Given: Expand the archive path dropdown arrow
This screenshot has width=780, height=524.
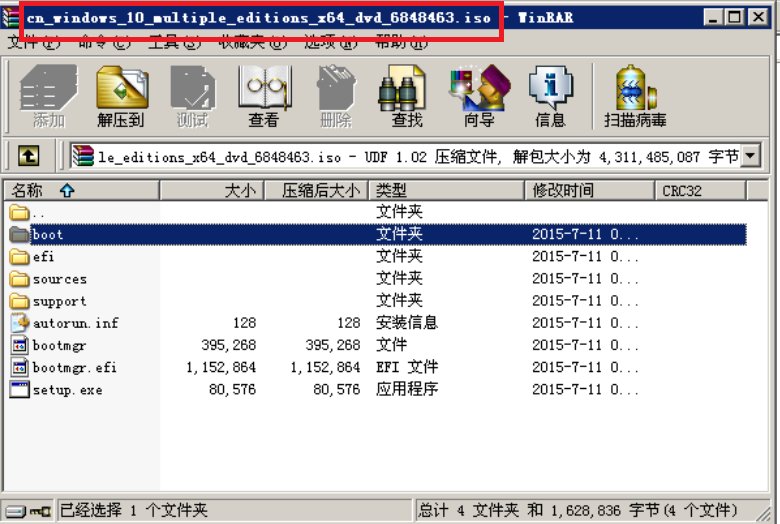Looking at the screenshot, I should click(750, 156).
